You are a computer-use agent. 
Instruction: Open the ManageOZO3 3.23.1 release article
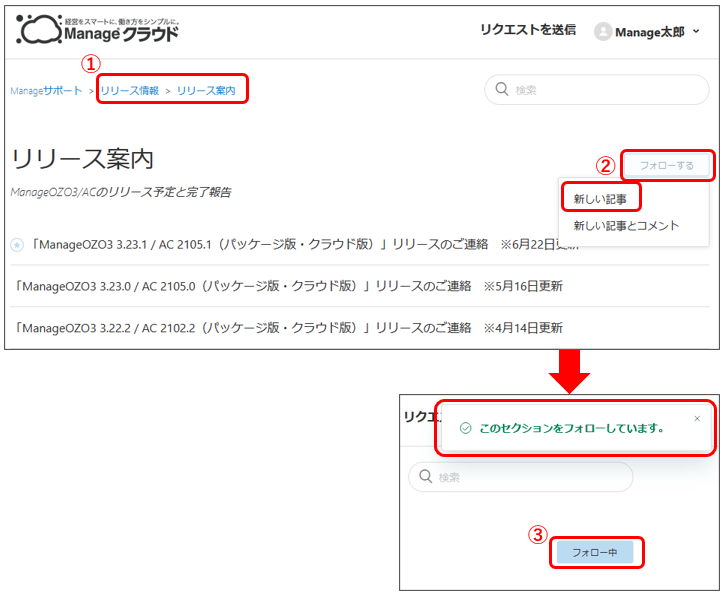coord(260,244)
